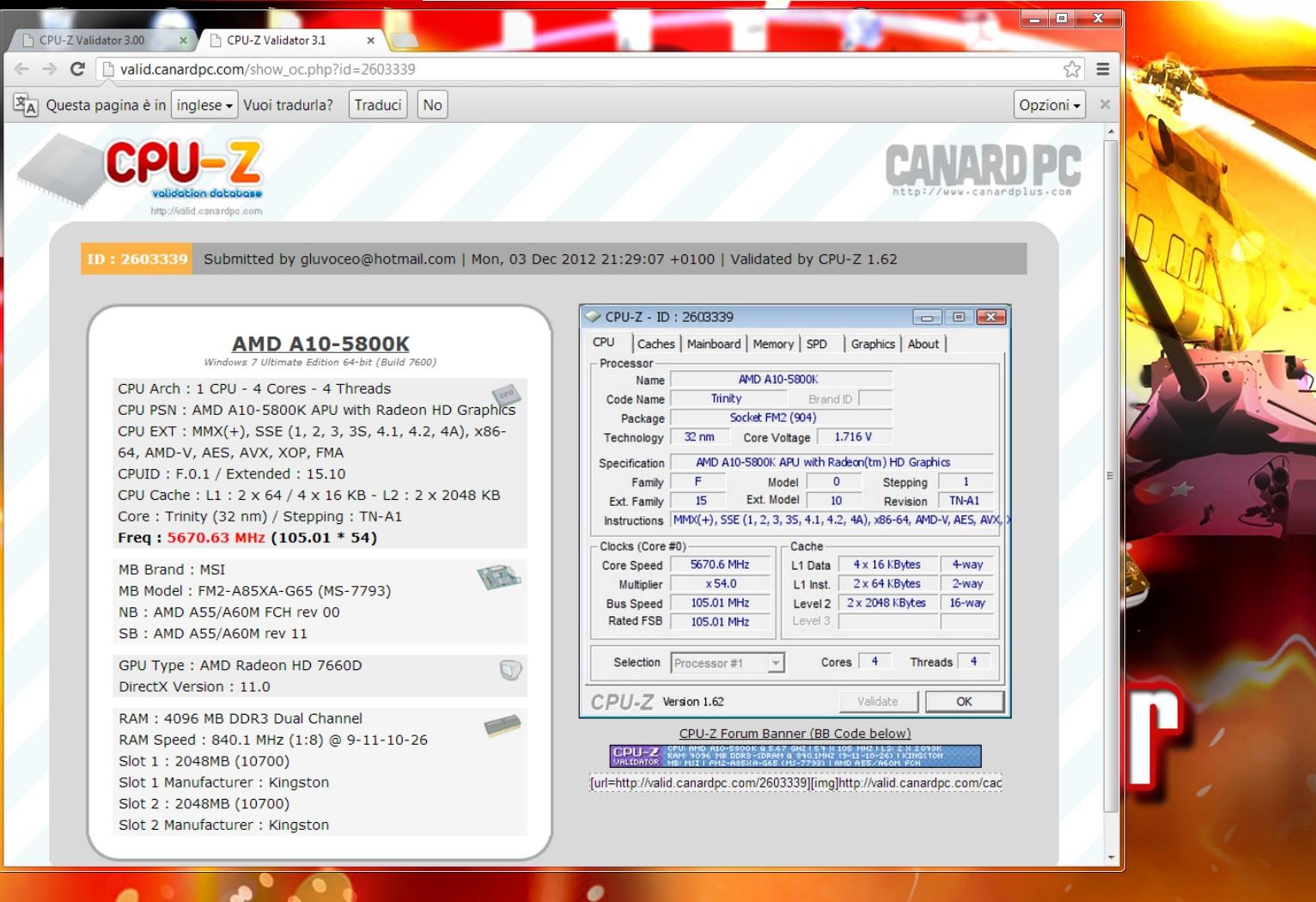
Task: Dismiss the translation bar with its X
Action: click(1106, 104)
